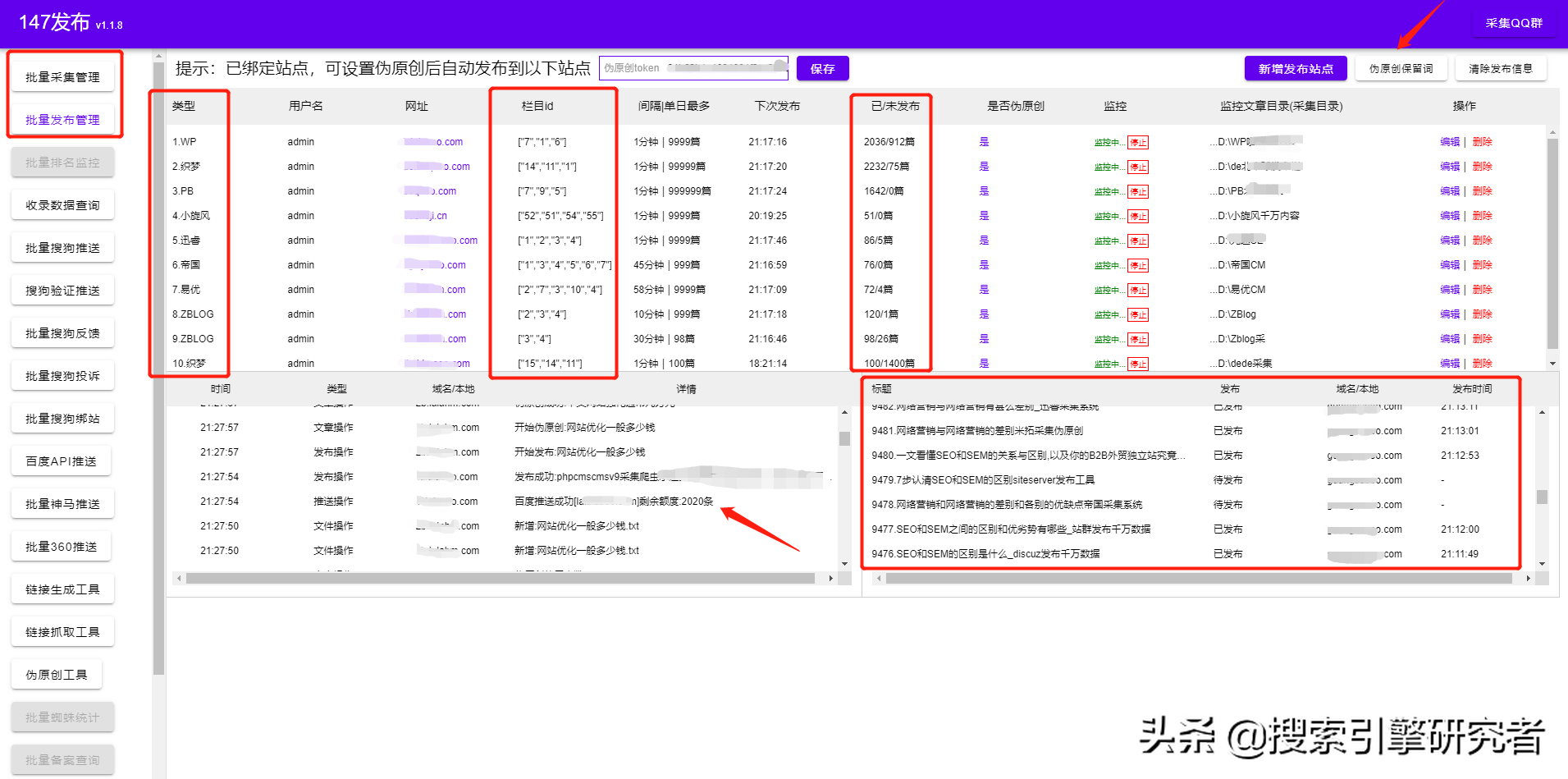Focus the 伪原创token input field
Screen dimensions: 1568x779
pos(693,68)
